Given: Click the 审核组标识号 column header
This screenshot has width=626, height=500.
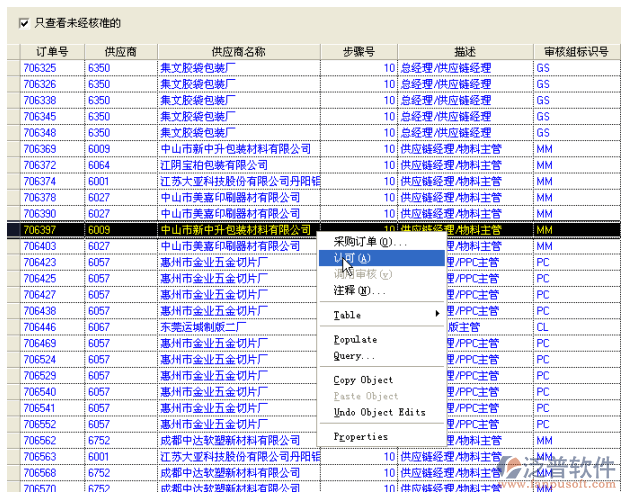Looking at the screenshot, I should [576, 51].
